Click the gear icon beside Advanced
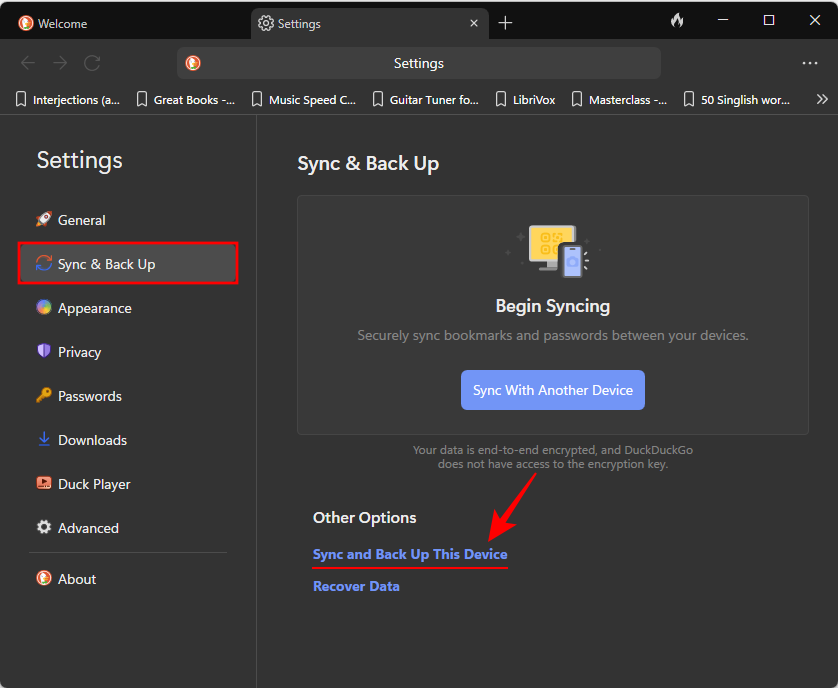The height and width of the screenshot is (688, 838). point(44,527)
